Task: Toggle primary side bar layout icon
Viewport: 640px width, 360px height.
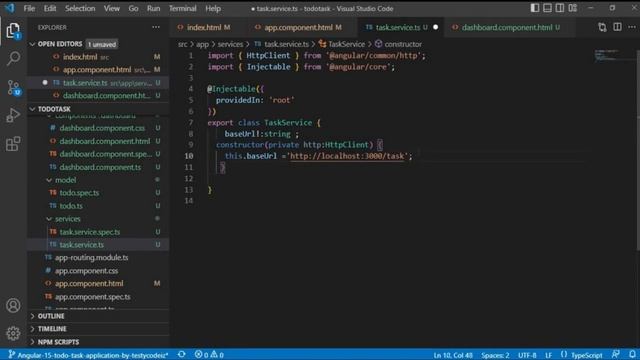Action: [535, 8]
